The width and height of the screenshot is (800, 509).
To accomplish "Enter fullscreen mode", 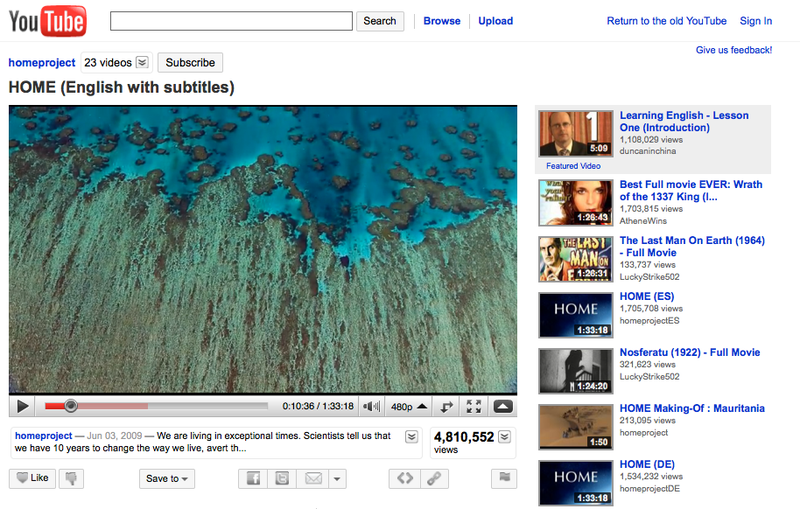I will 474,406.
